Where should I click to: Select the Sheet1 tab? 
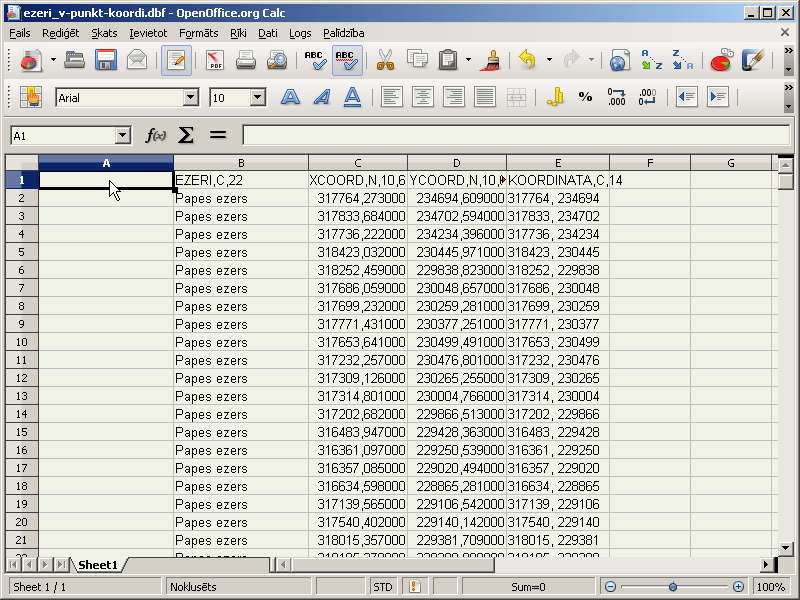tap(98, 565)
